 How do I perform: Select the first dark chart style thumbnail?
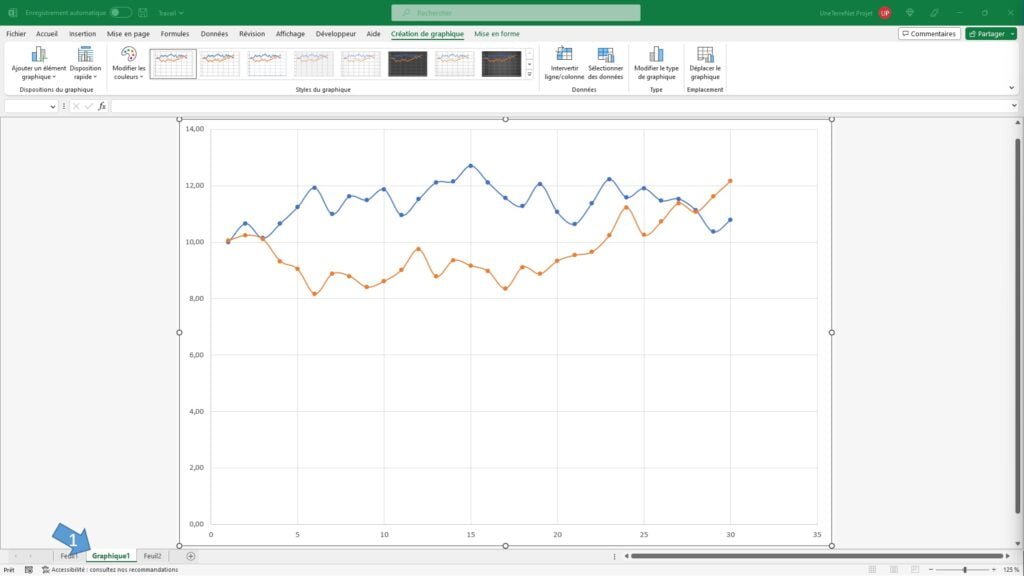coord(408,64)
